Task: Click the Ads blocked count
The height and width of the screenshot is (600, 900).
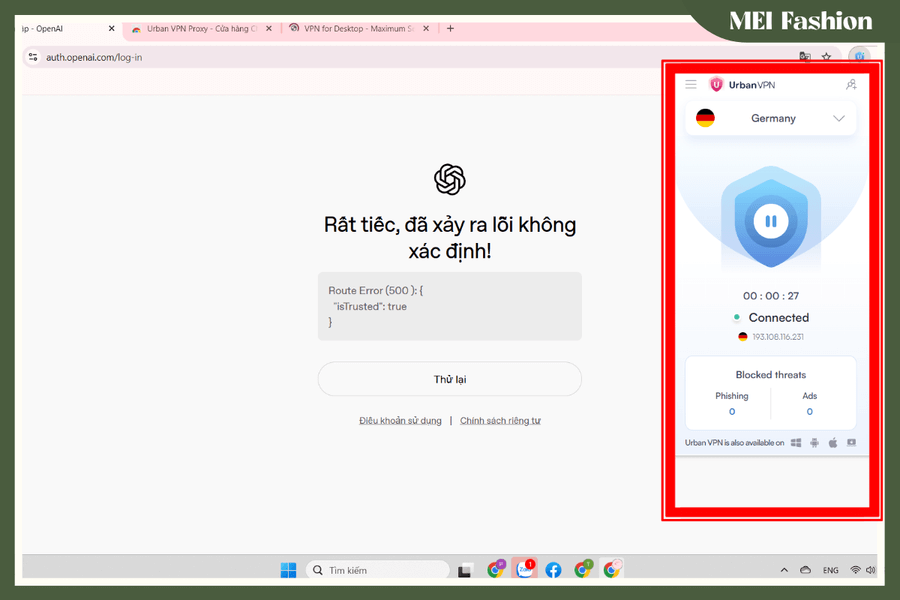Action: (809, 412)
